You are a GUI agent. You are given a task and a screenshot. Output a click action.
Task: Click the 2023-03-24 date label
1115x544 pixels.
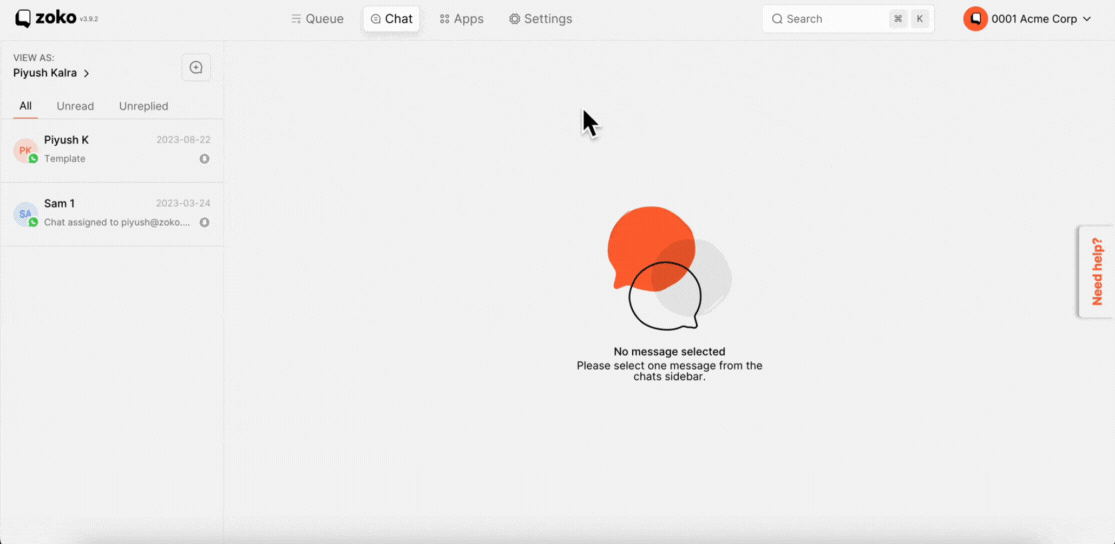tap(183, 203)
